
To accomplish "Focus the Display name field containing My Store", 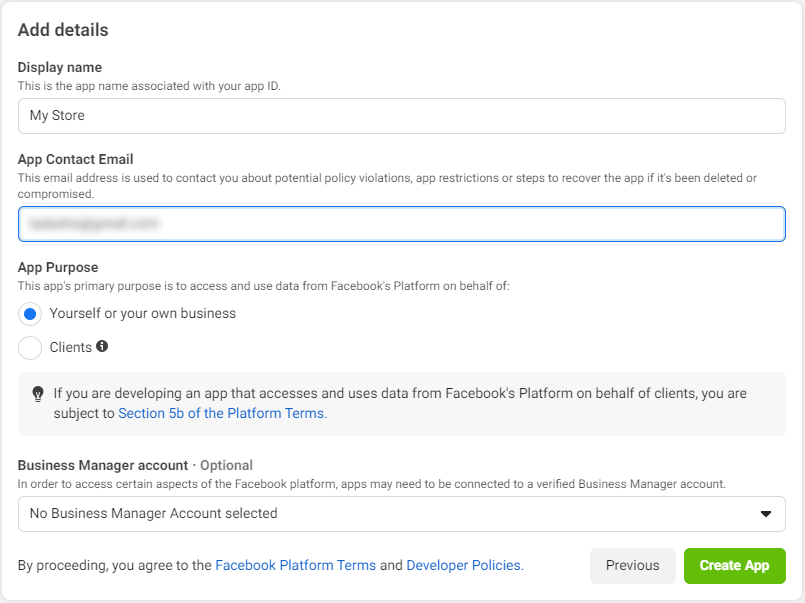I will coord(401,116).
